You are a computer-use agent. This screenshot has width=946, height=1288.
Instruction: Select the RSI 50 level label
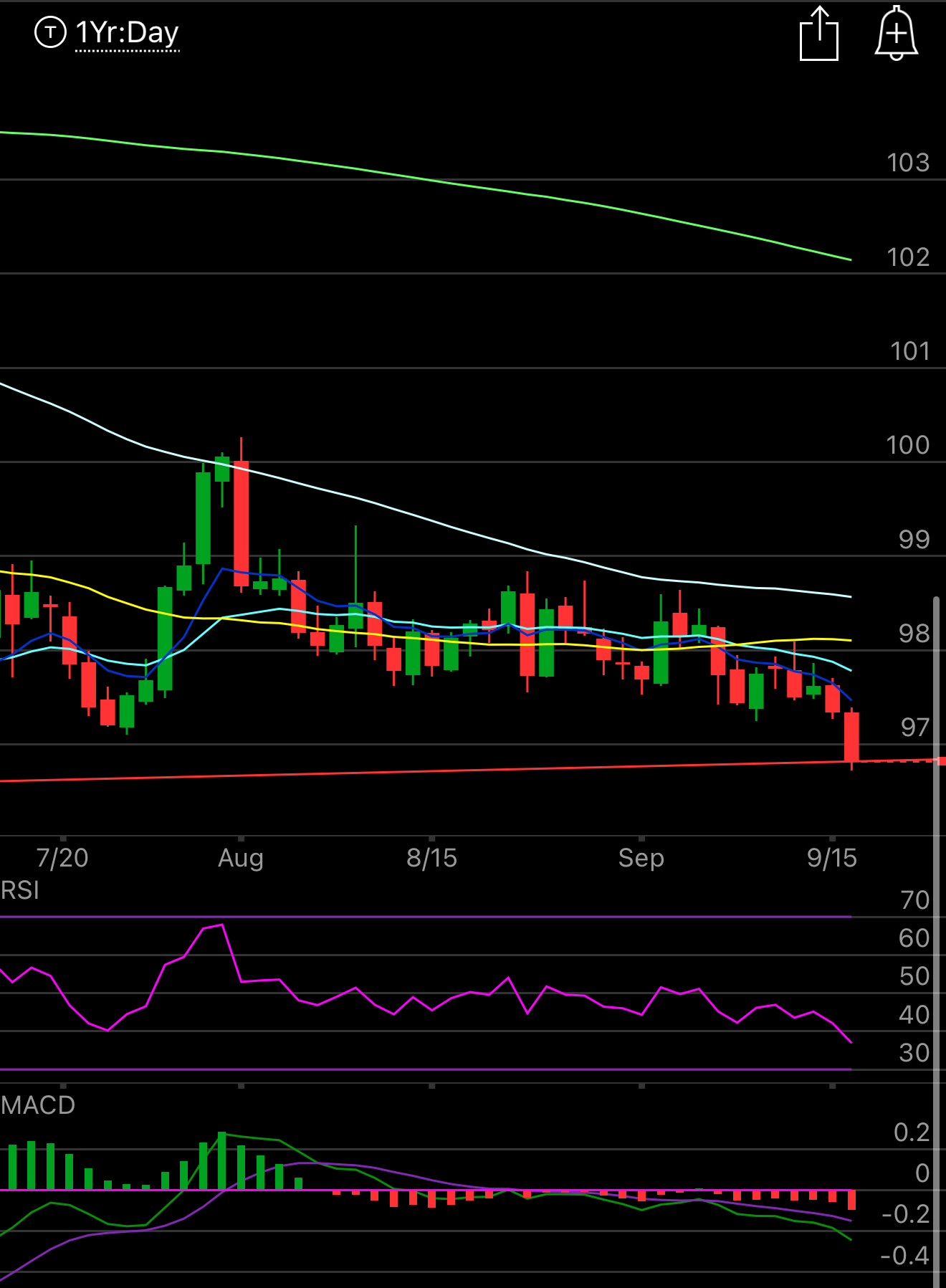[914, 976]
